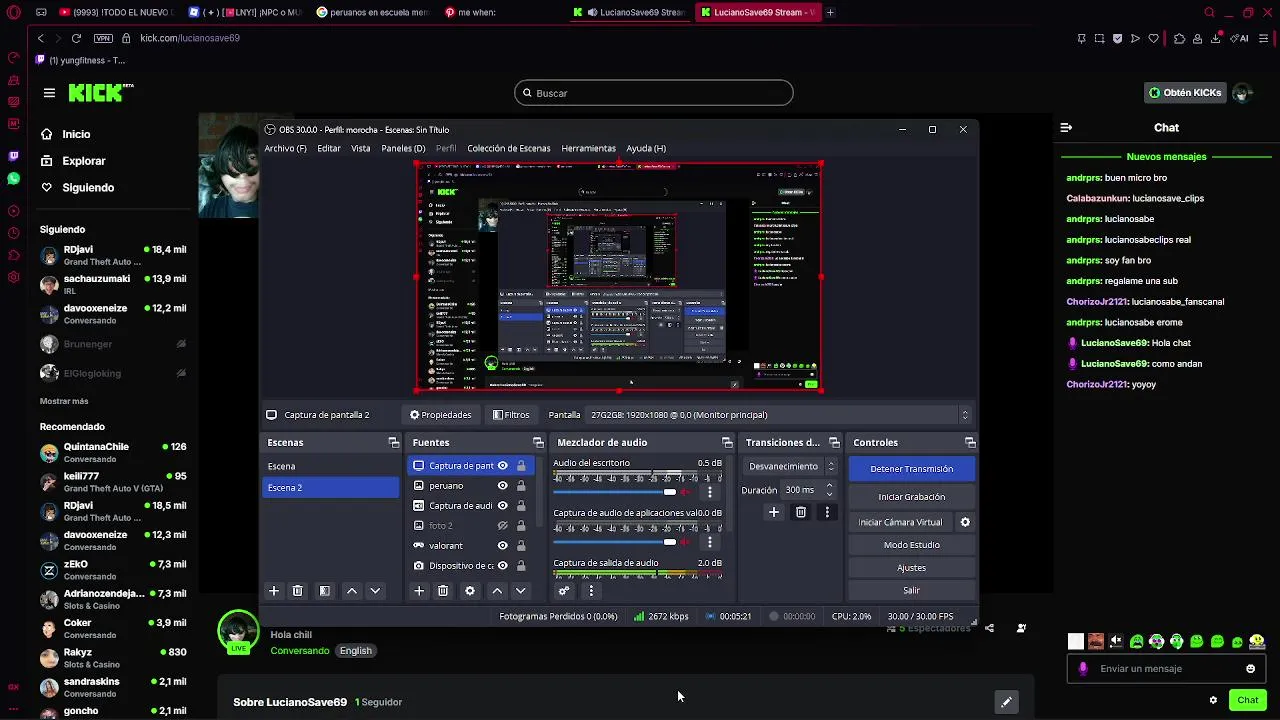The width and height of the screenshot is (1280, 720).
Task: Open Desvanecimiento transition dropdown
Action: 790,466
